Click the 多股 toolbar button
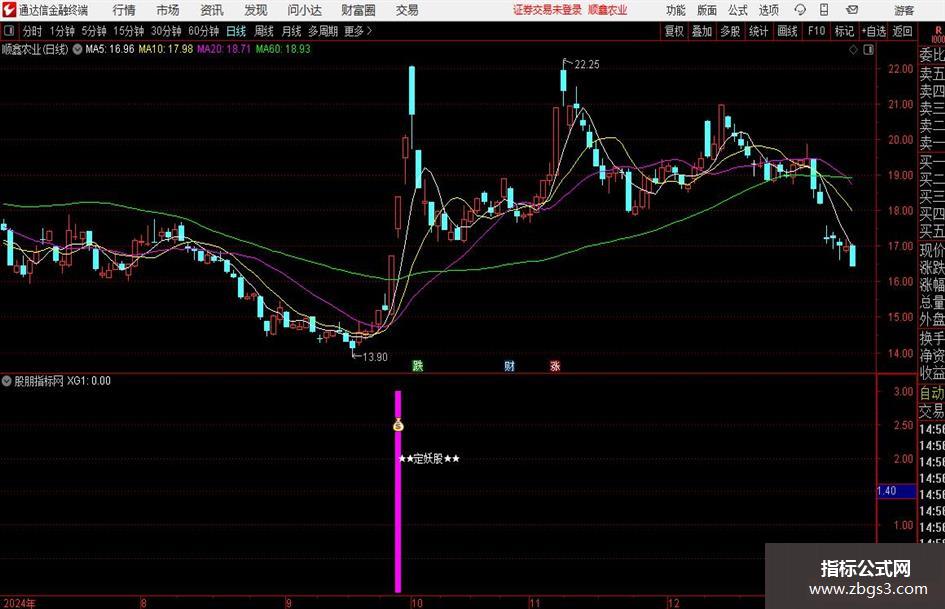 [x=730, y=31]
